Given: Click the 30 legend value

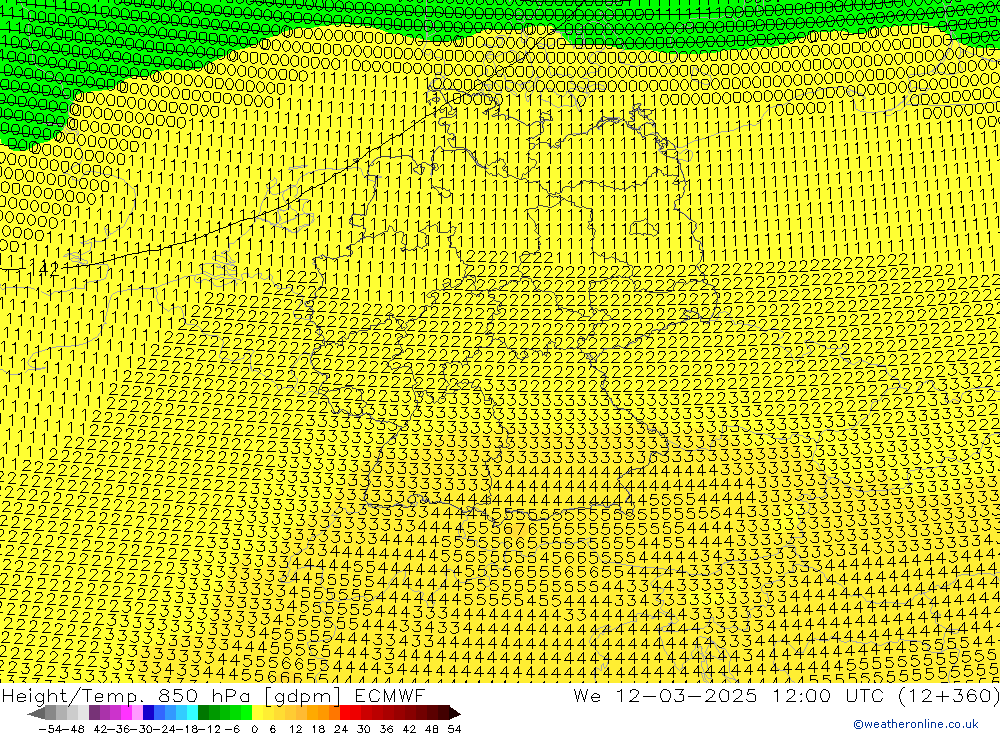Looking at the screenshot, I should pos(364,729).
